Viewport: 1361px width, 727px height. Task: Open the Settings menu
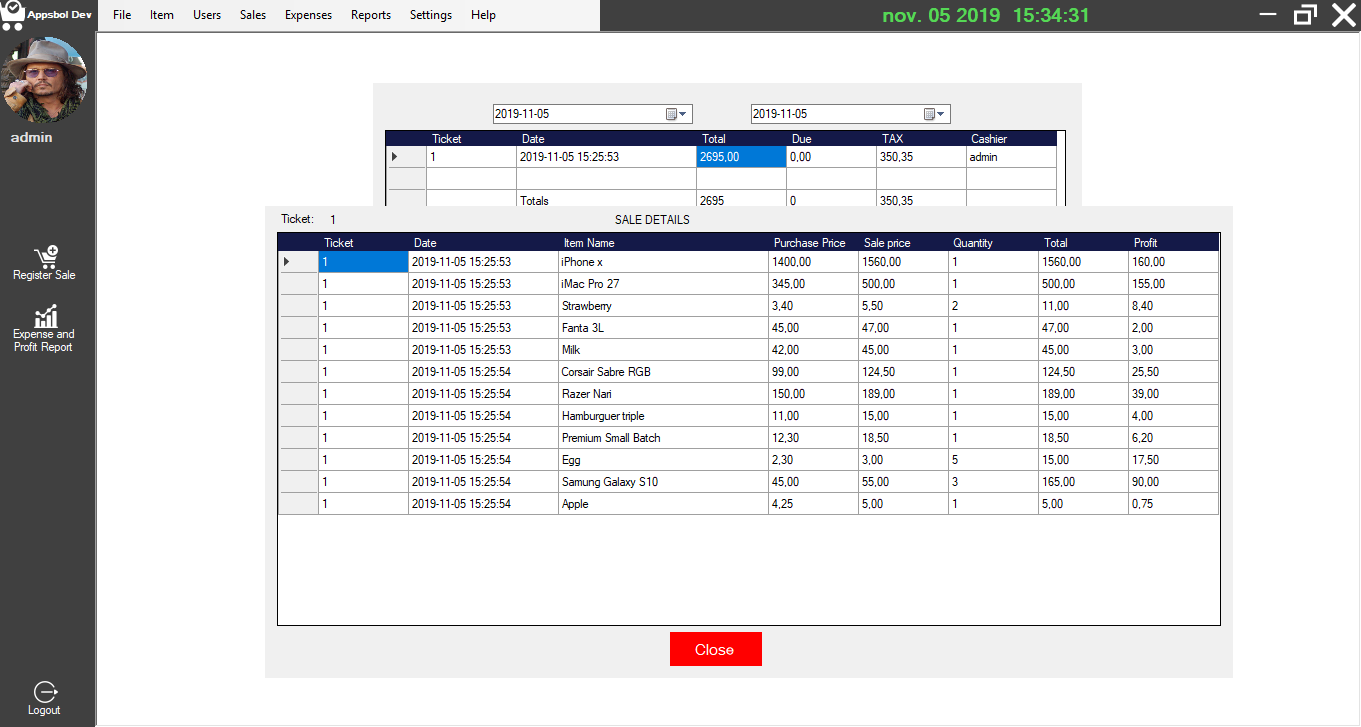(430, 15)
